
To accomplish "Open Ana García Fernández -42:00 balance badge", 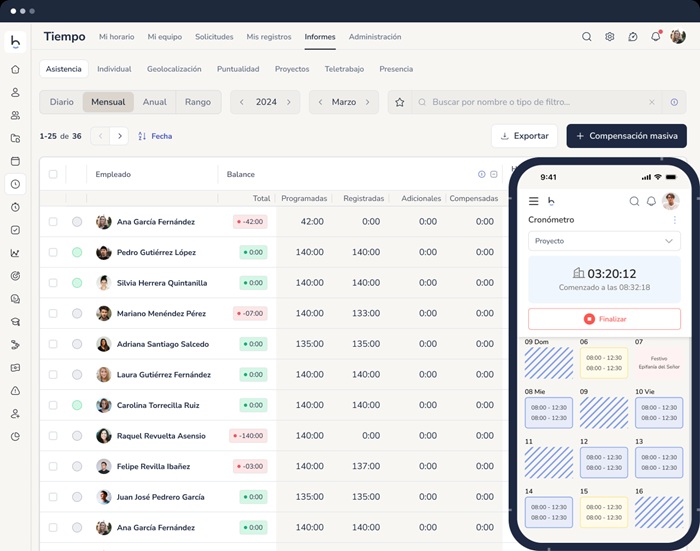I will coord(250,221).
